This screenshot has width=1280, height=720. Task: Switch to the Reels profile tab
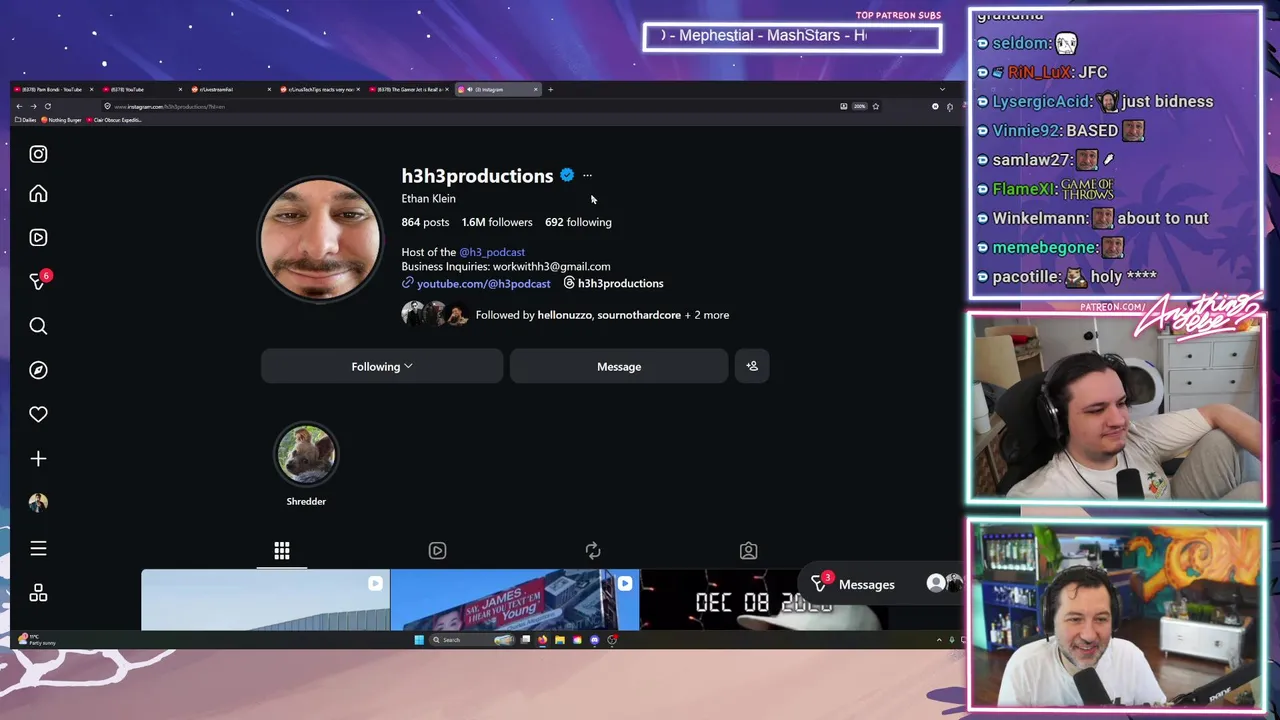(437, 551)
